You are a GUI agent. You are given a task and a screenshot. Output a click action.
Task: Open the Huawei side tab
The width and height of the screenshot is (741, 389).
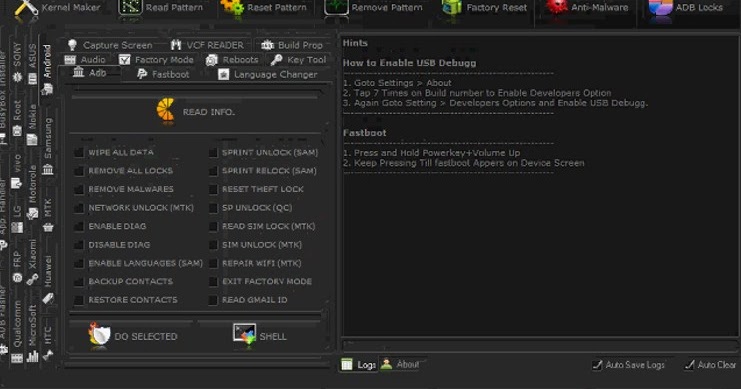click(x=48, y=279)
